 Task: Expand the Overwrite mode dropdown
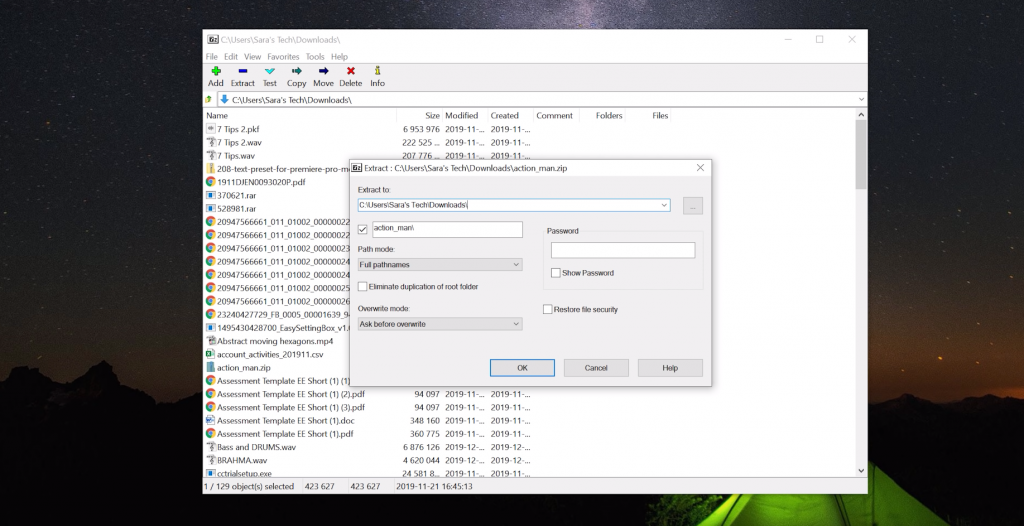click(440, 324)
